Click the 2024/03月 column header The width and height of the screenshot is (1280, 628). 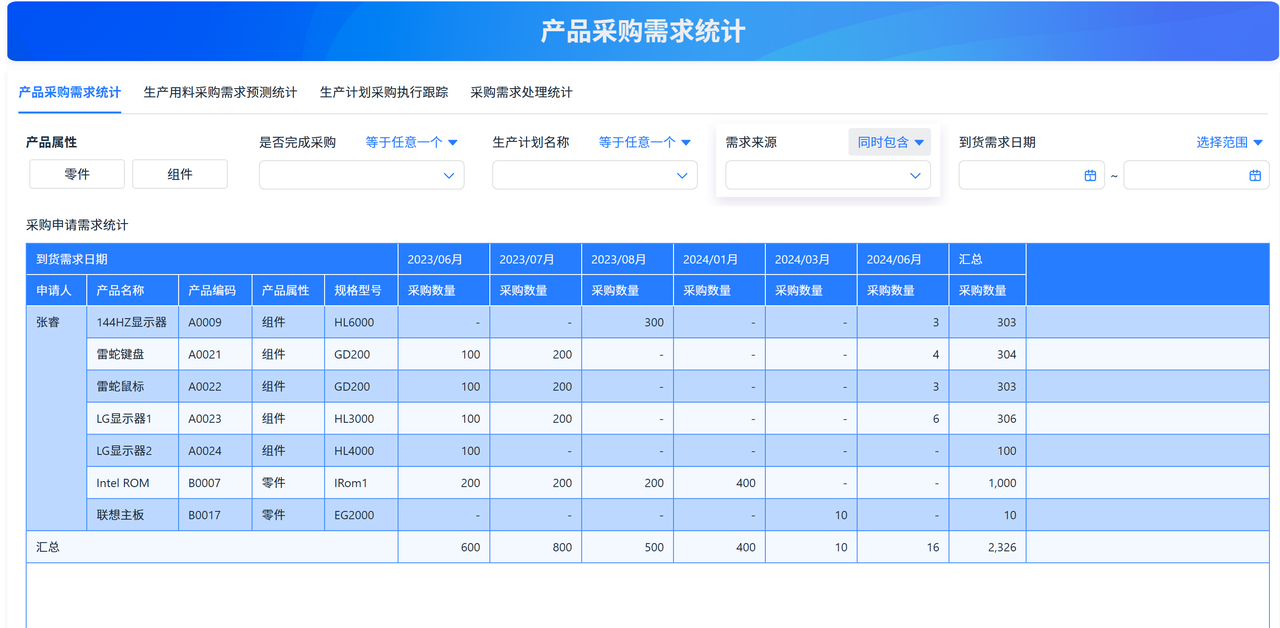pos(812,259)
